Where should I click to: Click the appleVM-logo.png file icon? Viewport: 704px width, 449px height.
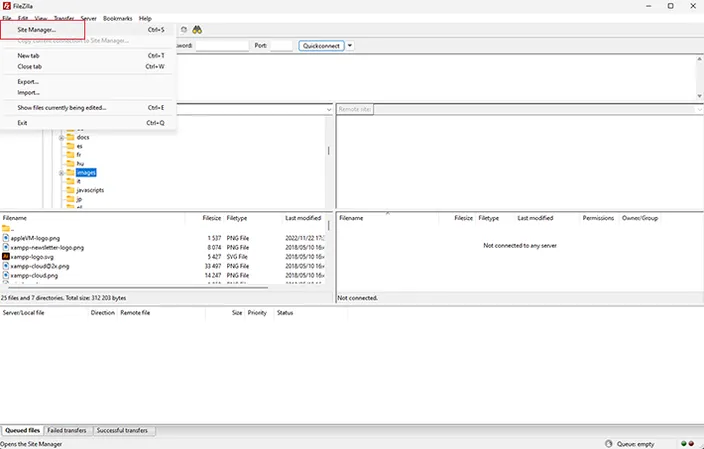(x=5, y=238)
